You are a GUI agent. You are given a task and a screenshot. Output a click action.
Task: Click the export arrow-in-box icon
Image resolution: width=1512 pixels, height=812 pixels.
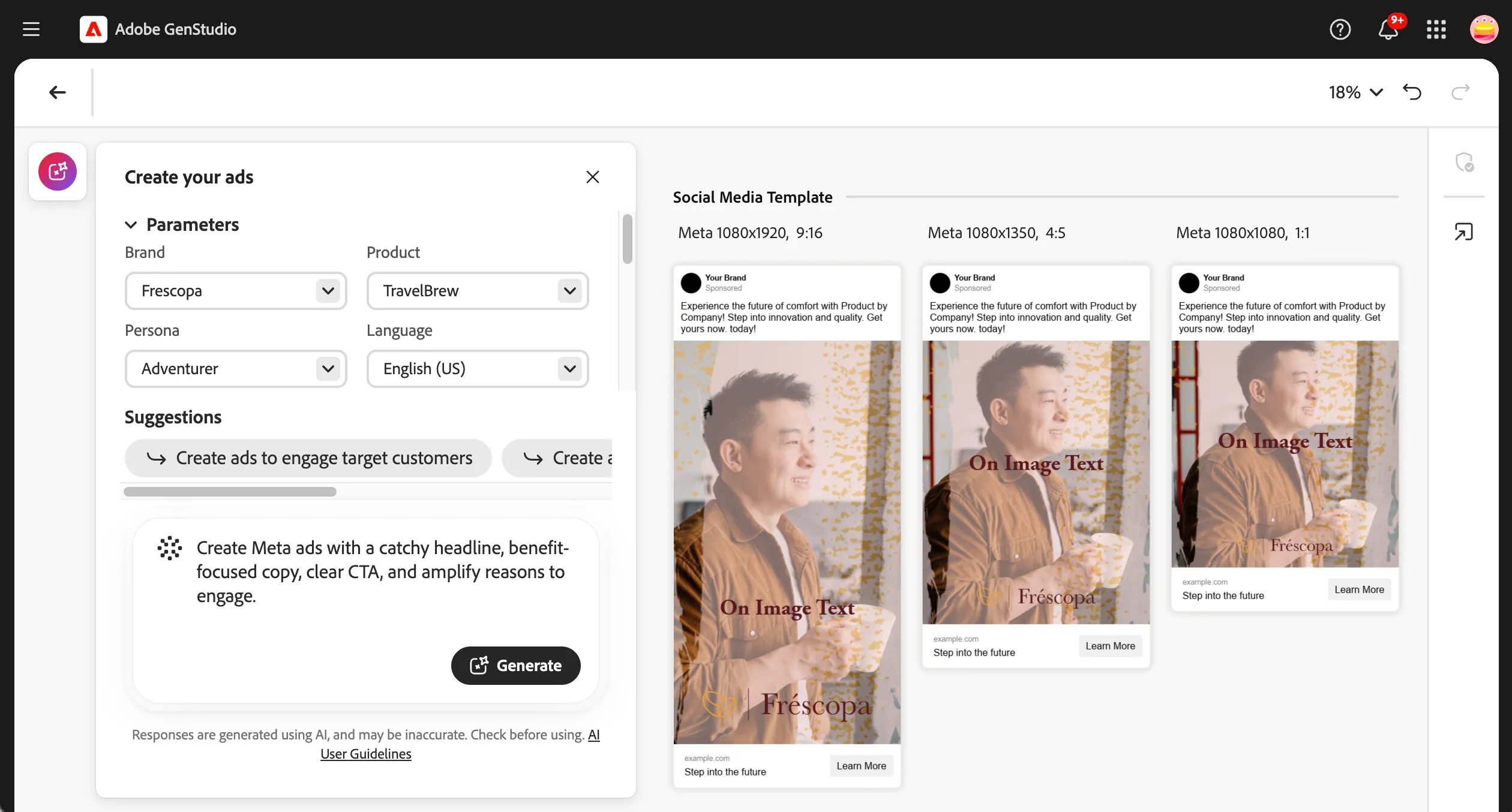coord(1464,231)
